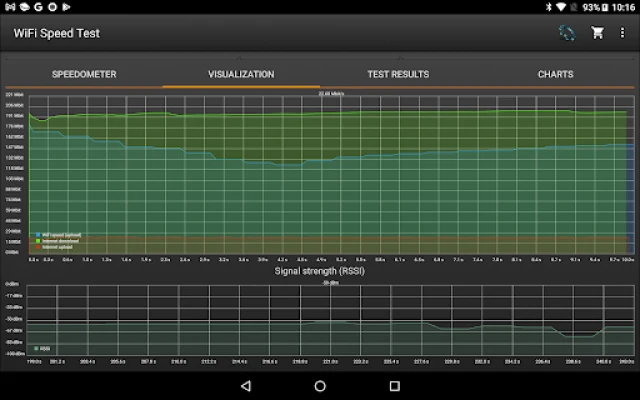
Task: Open the Test Results tab
Action: pos(398,74)
